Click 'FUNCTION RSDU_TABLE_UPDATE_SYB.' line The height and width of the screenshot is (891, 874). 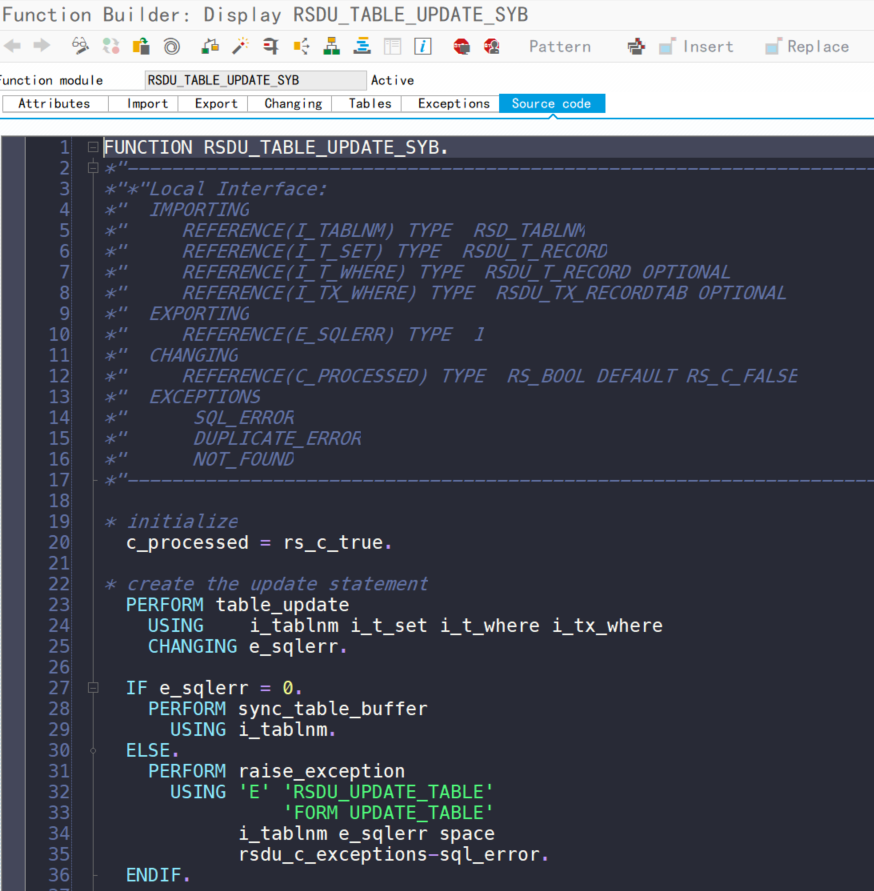[276, 148]
